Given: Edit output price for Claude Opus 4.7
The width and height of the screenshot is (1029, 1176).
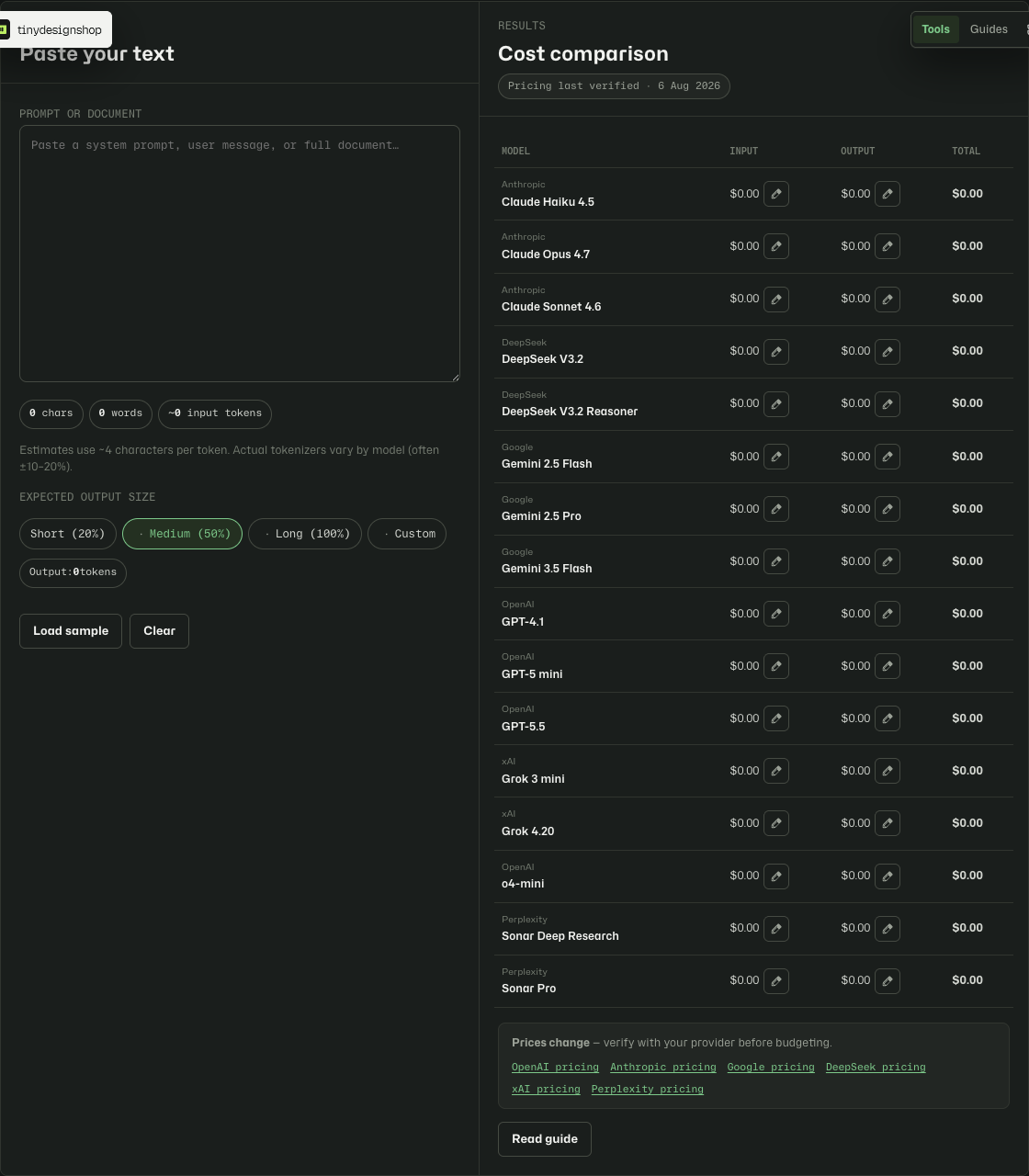Looking at the screenshot, I should point(888,246).
